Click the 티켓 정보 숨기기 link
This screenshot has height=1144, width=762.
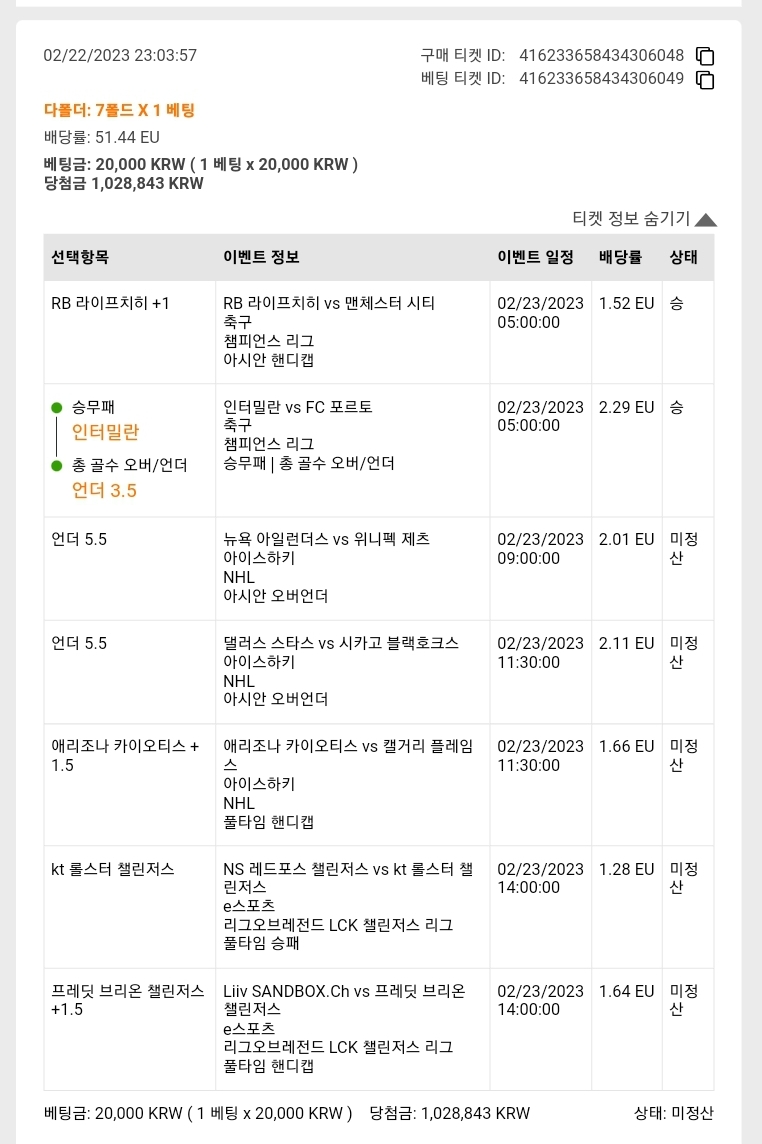point(631,218)
